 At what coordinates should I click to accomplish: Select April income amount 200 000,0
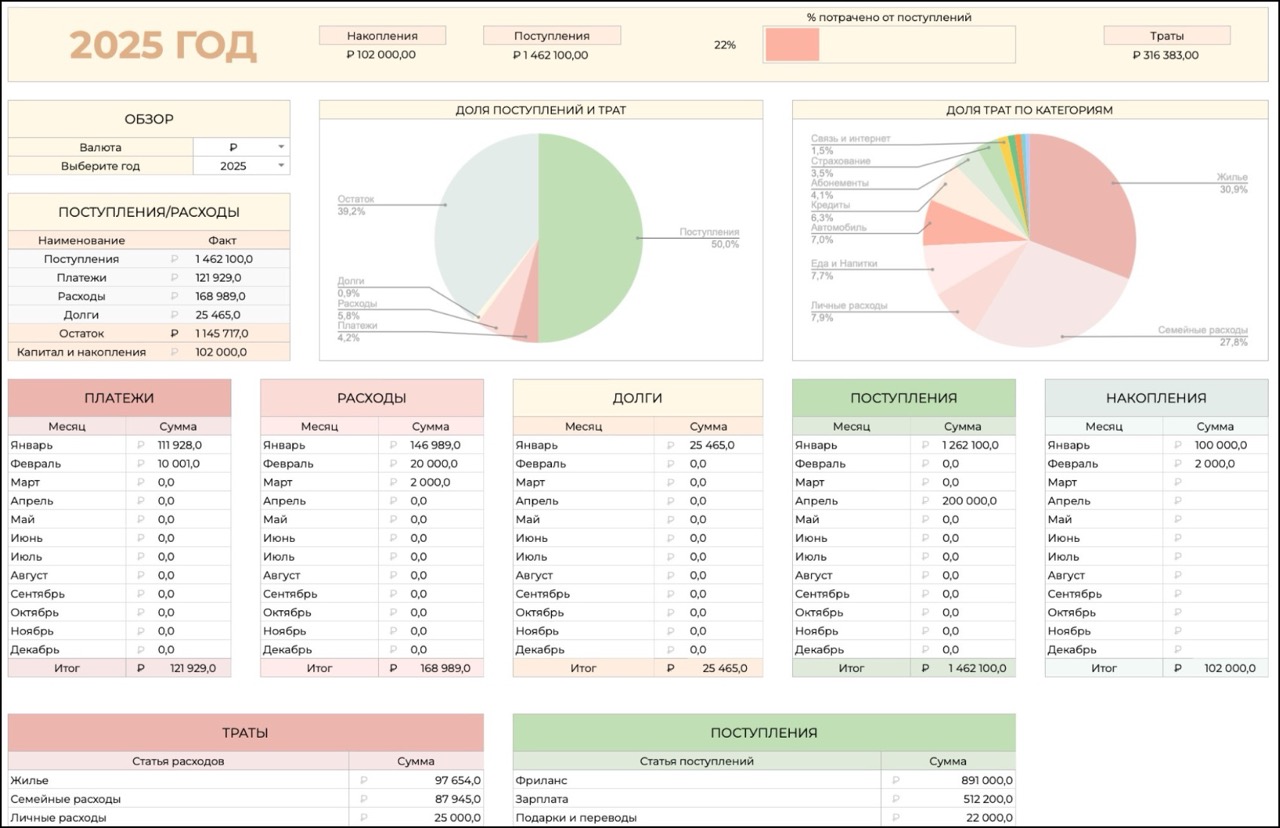[969, 501]
